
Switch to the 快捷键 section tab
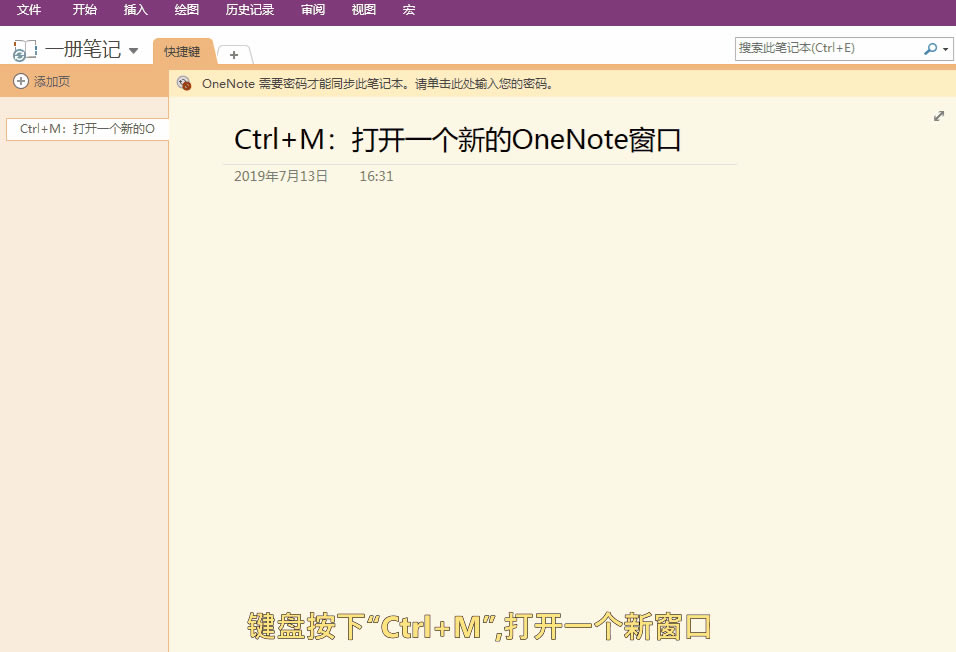pos(183,51)
